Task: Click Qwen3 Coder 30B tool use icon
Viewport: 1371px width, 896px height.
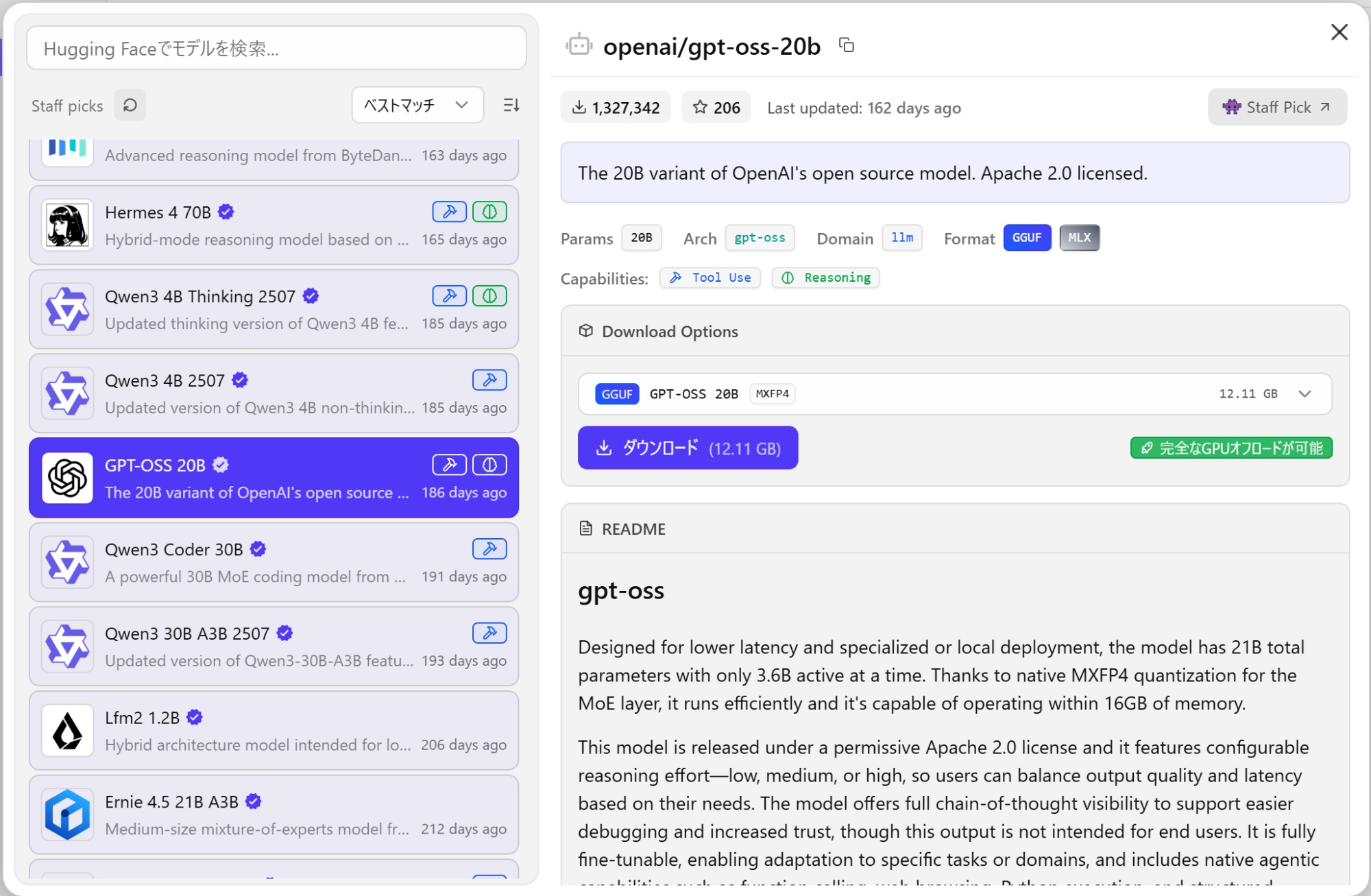Action: (489, 549)
